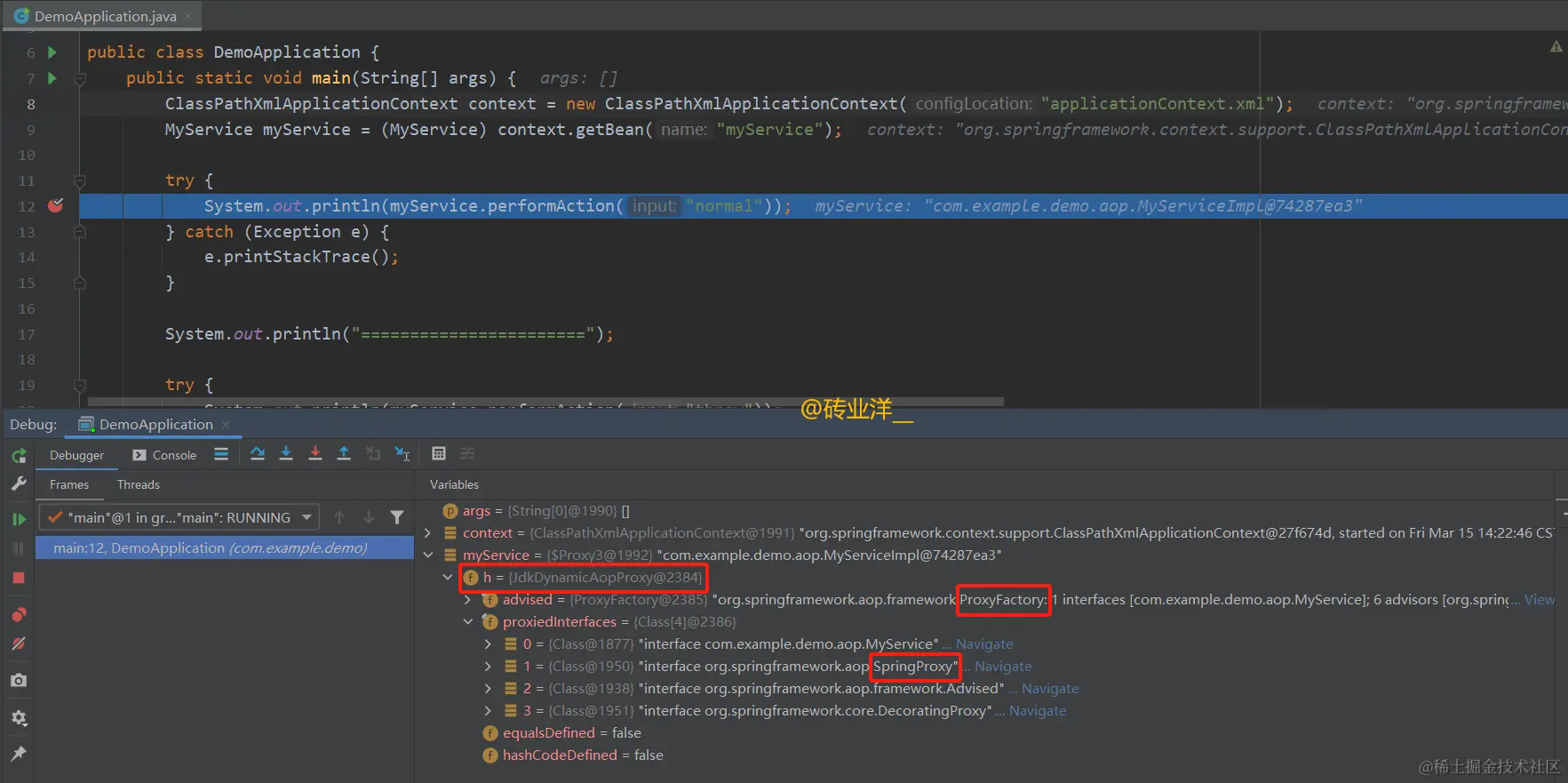Click the layout settings icon beside Console
1568x783 pixels.
click(221, 454)
